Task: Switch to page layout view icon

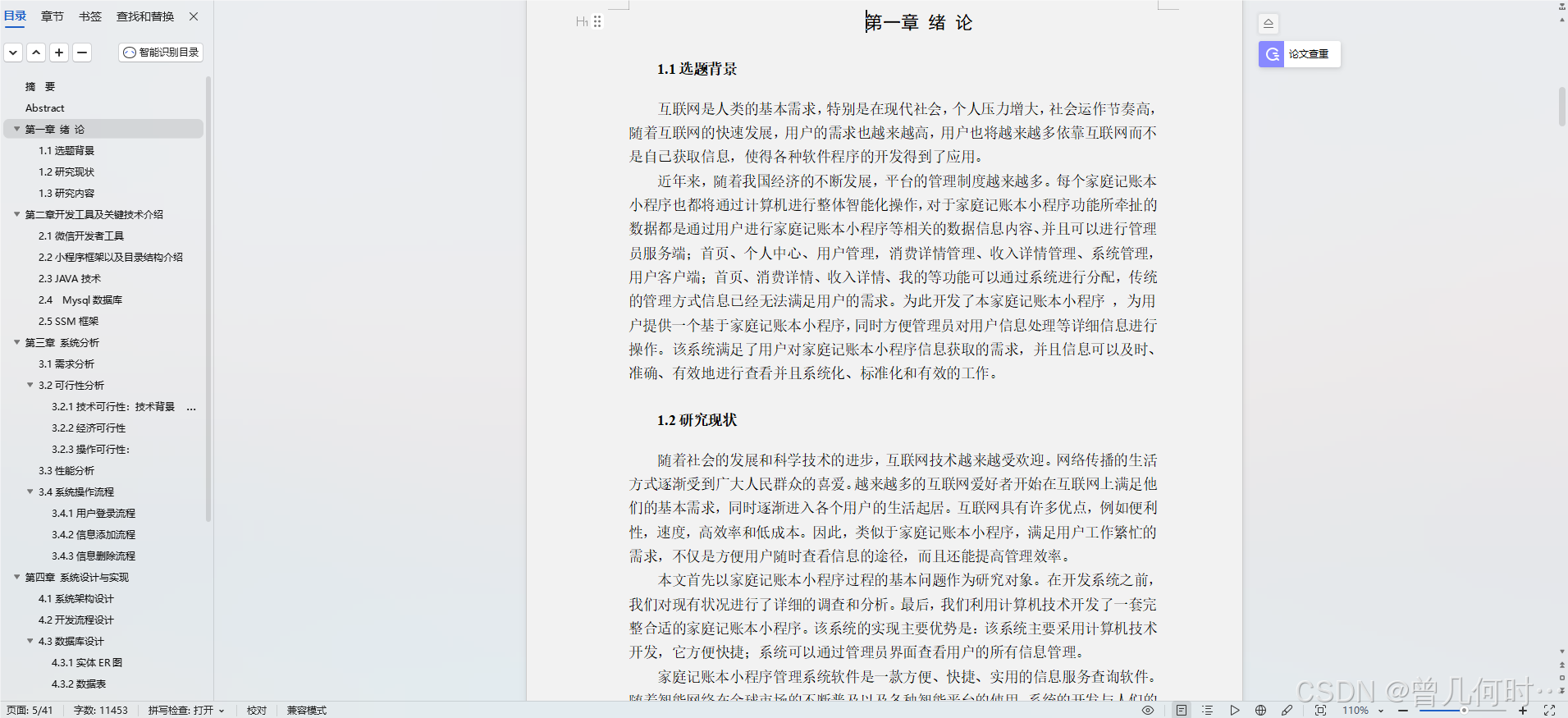Action: [x=1181, y=711]
